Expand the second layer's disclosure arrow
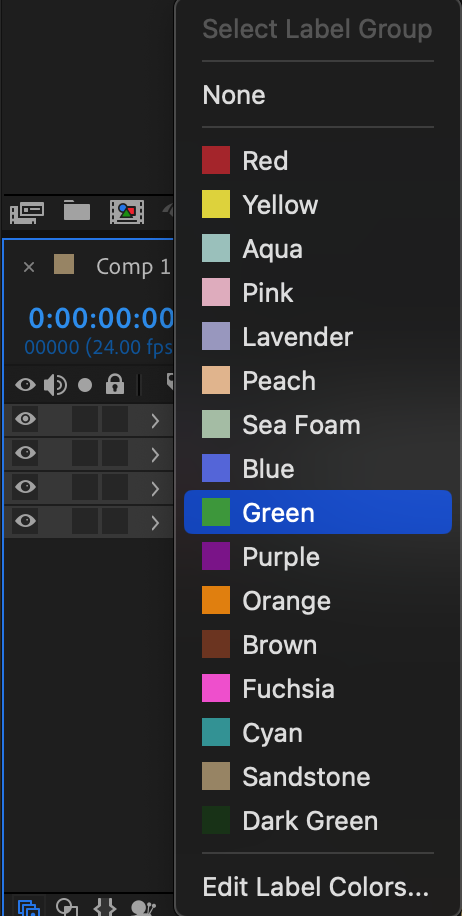 coord(155,454)
